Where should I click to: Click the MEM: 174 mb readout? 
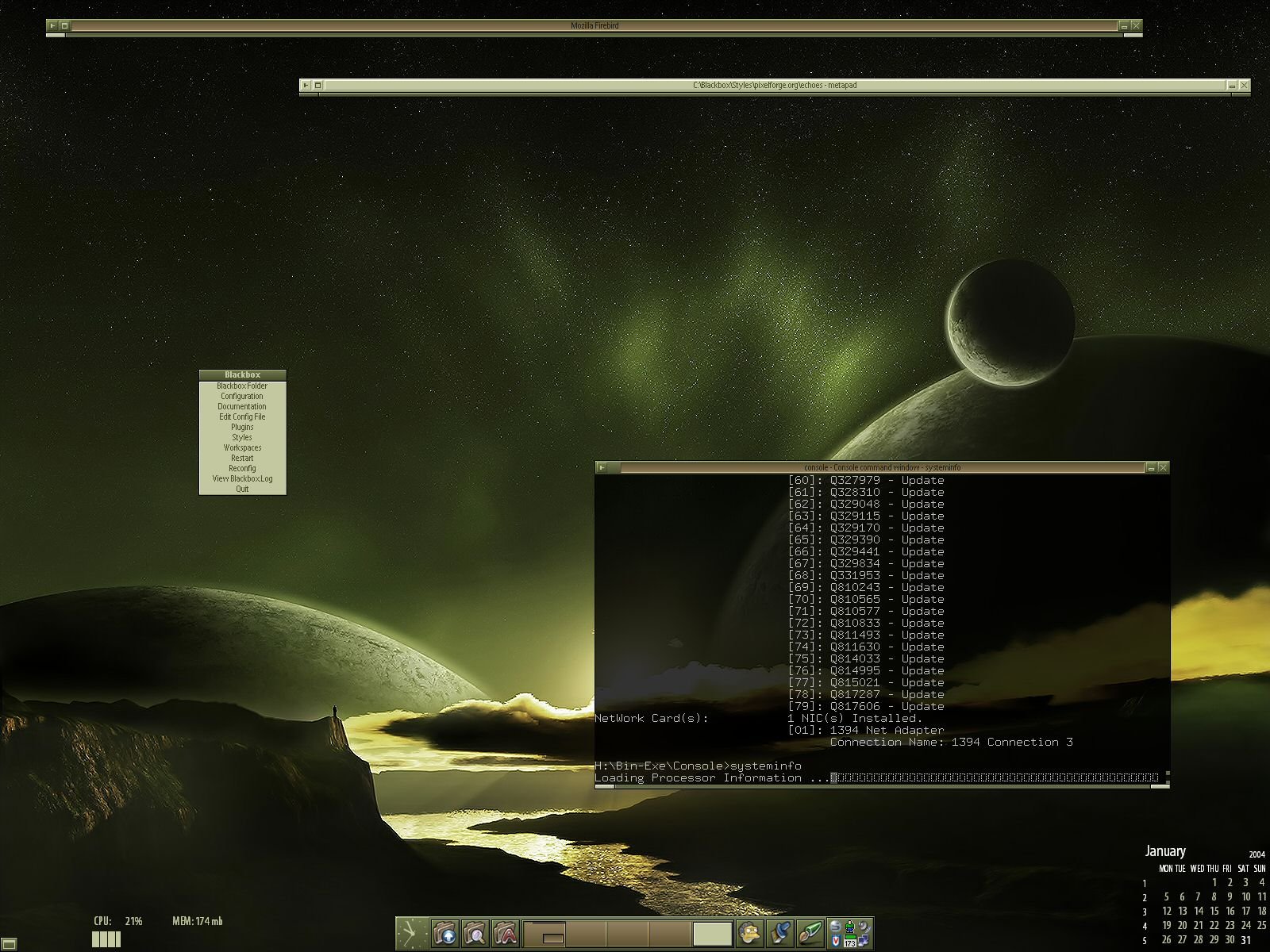(198, 921)
